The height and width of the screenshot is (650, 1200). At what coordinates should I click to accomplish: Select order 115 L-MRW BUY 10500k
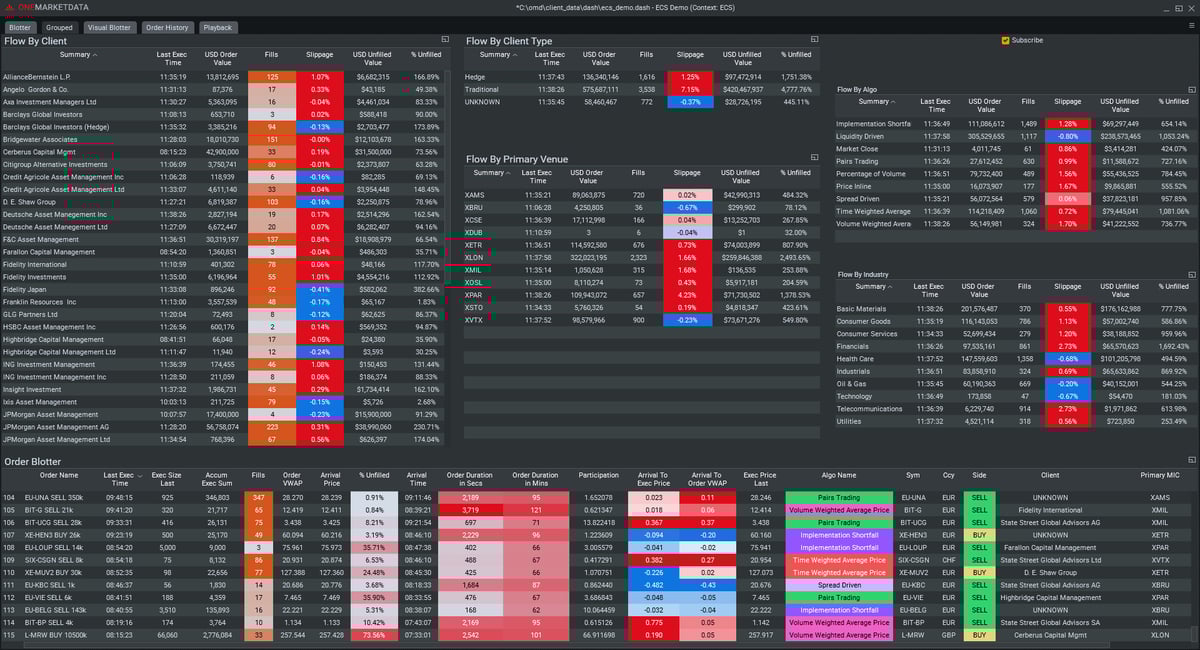[x=599, y=634]
